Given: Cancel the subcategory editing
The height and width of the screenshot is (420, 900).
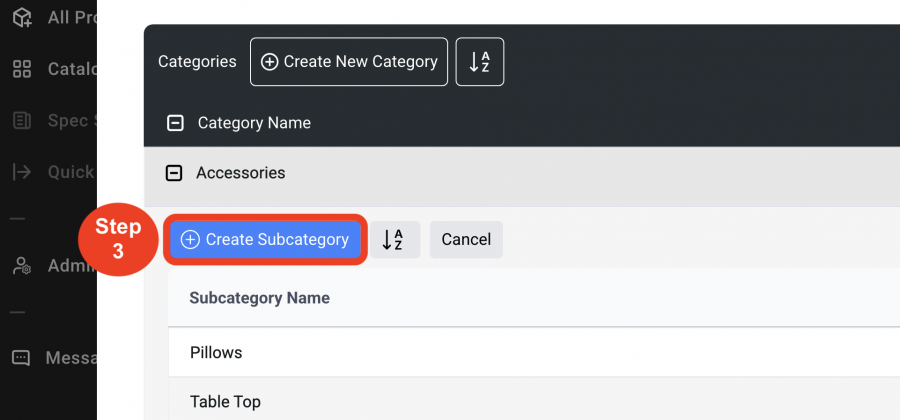Looking at the screenshot, I should (466, 240).
